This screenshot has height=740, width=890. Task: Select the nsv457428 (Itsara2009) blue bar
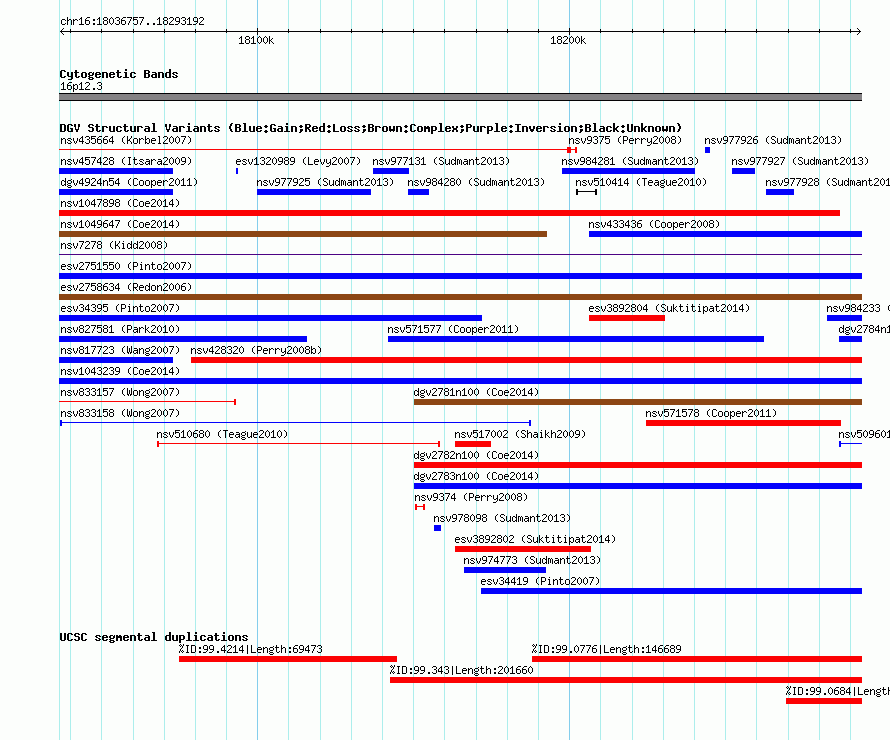116,171
